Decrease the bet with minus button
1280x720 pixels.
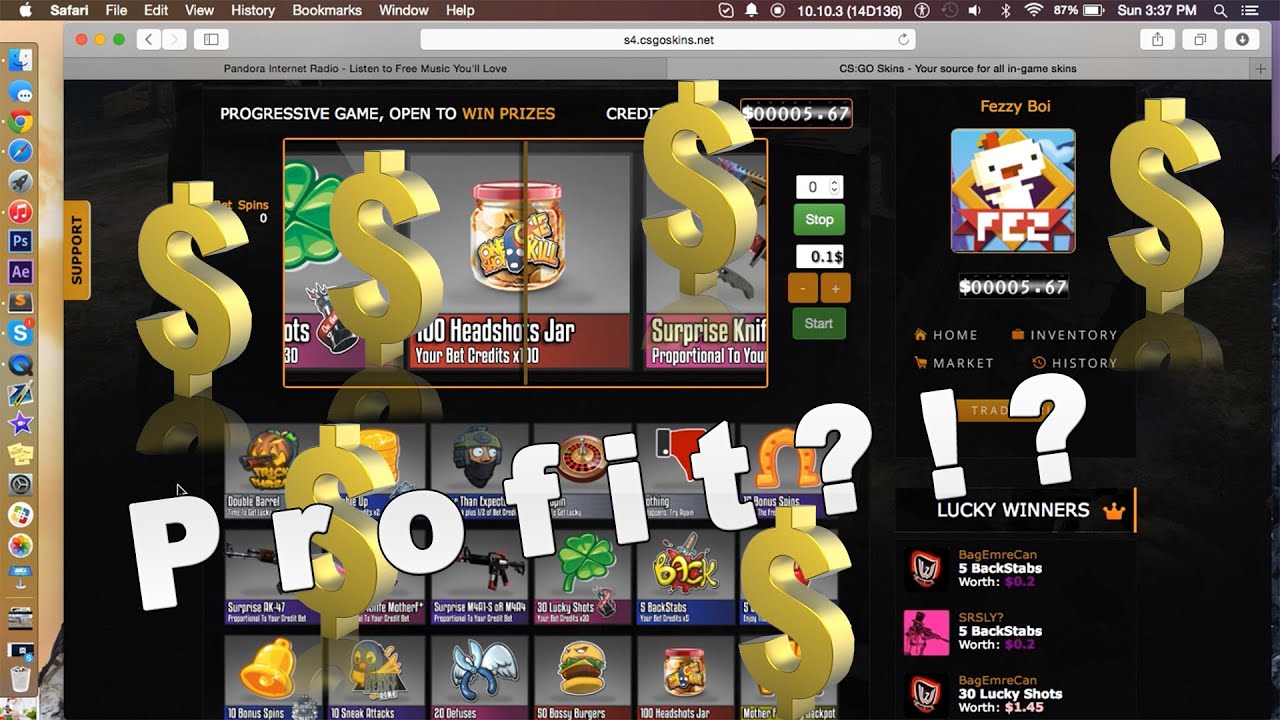tap(802, 289)
